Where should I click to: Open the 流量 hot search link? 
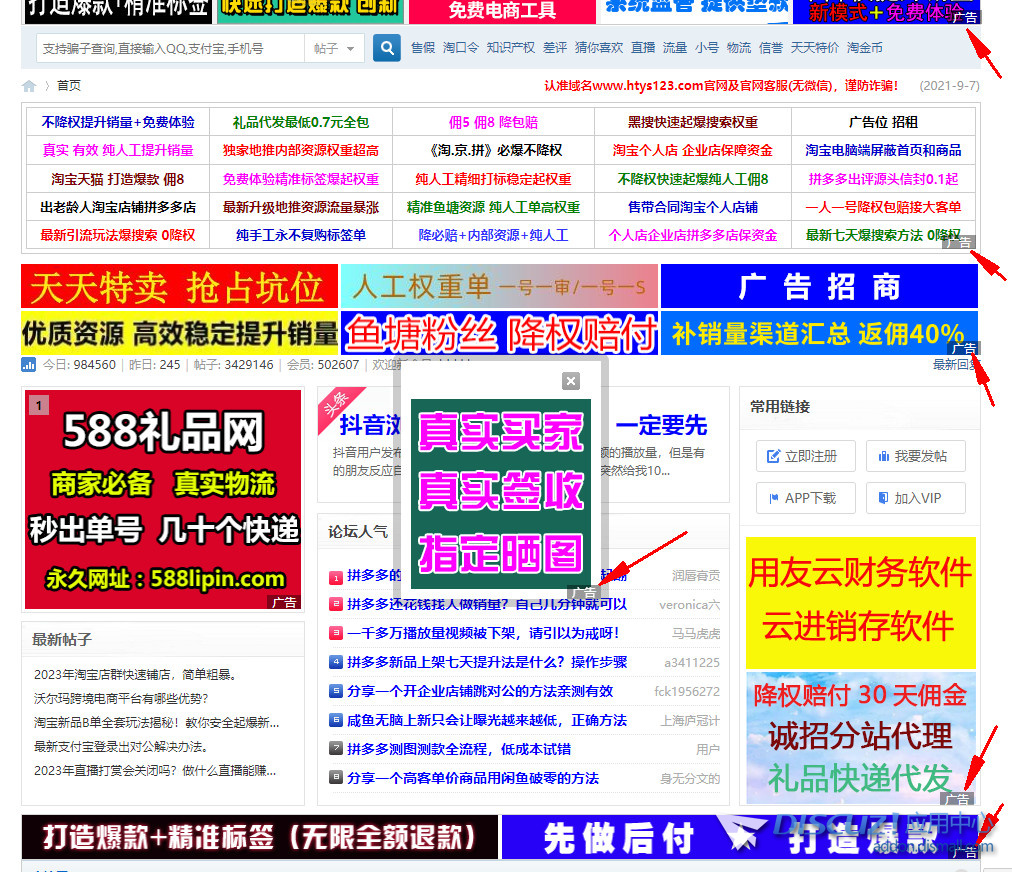coord(674,48)
